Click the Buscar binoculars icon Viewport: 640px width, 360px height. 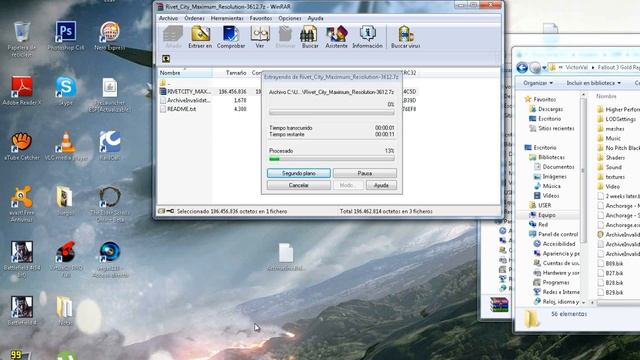pyautogui.click(x=309, y=37)
